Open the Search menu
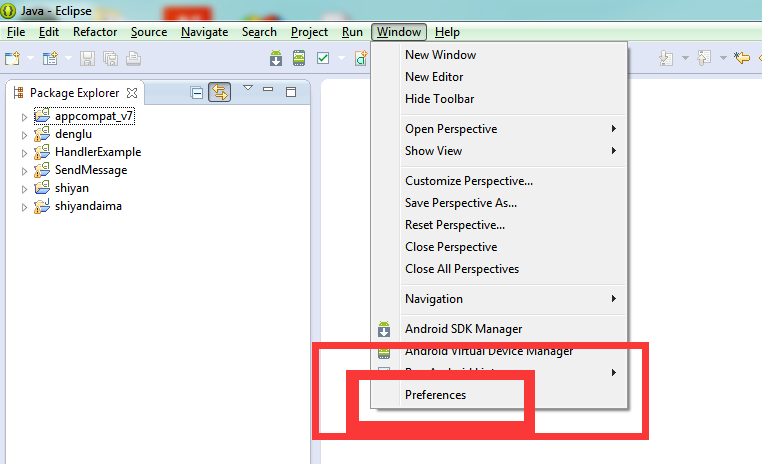The image size is (762, 464). tap(259, 32)
